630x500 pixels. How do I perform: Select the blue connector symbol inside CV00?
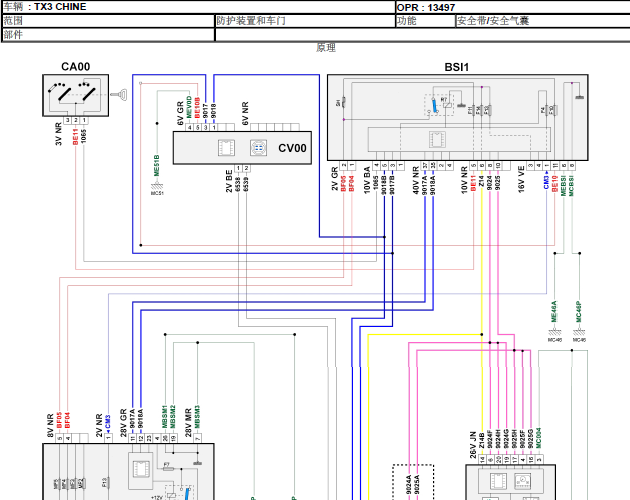(258, 148)
